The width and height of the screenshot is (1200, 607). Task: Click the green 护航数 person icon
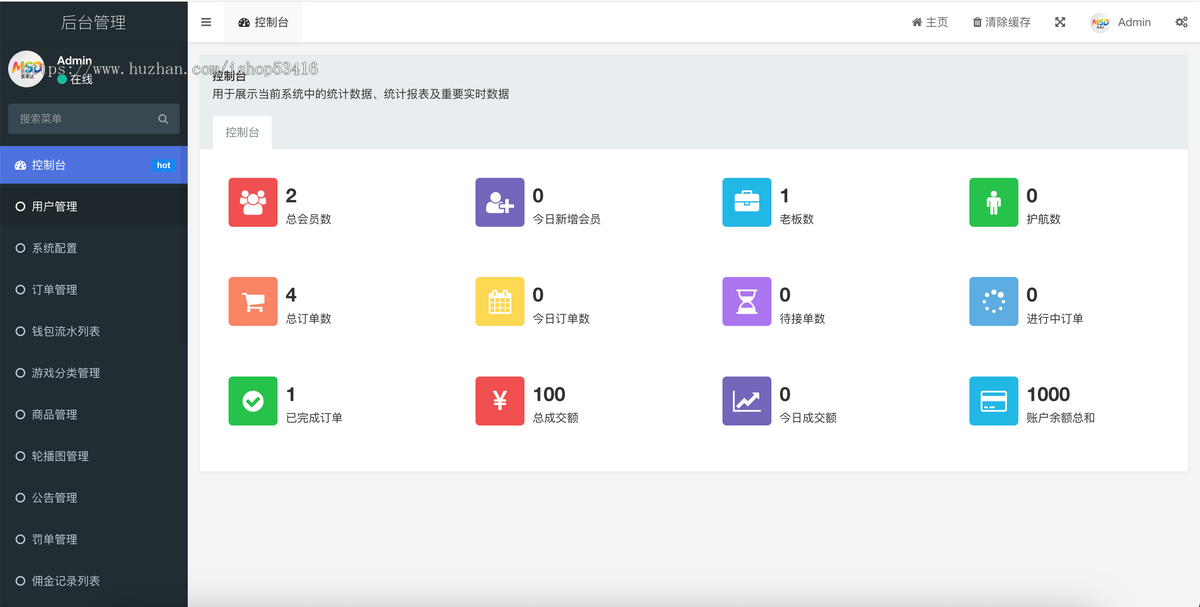tap(994, 202)
